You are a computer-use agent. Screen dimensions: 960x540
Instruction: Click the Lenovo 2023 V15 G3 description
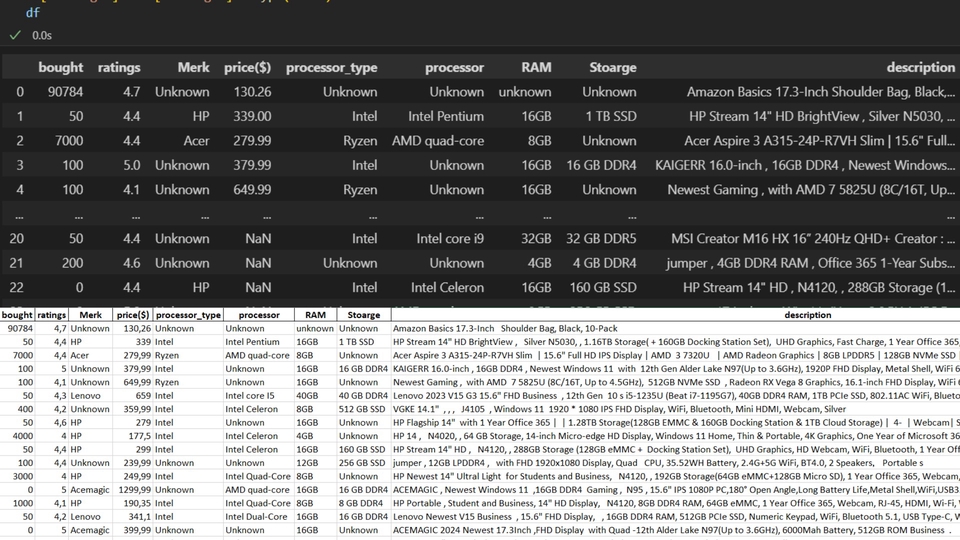coord(676,396)
